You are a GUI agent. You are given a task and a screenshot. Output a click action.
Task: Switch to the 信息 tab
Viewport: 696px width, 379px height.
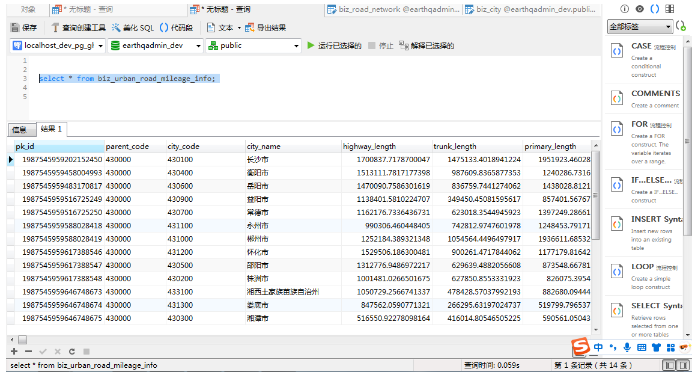21,130
